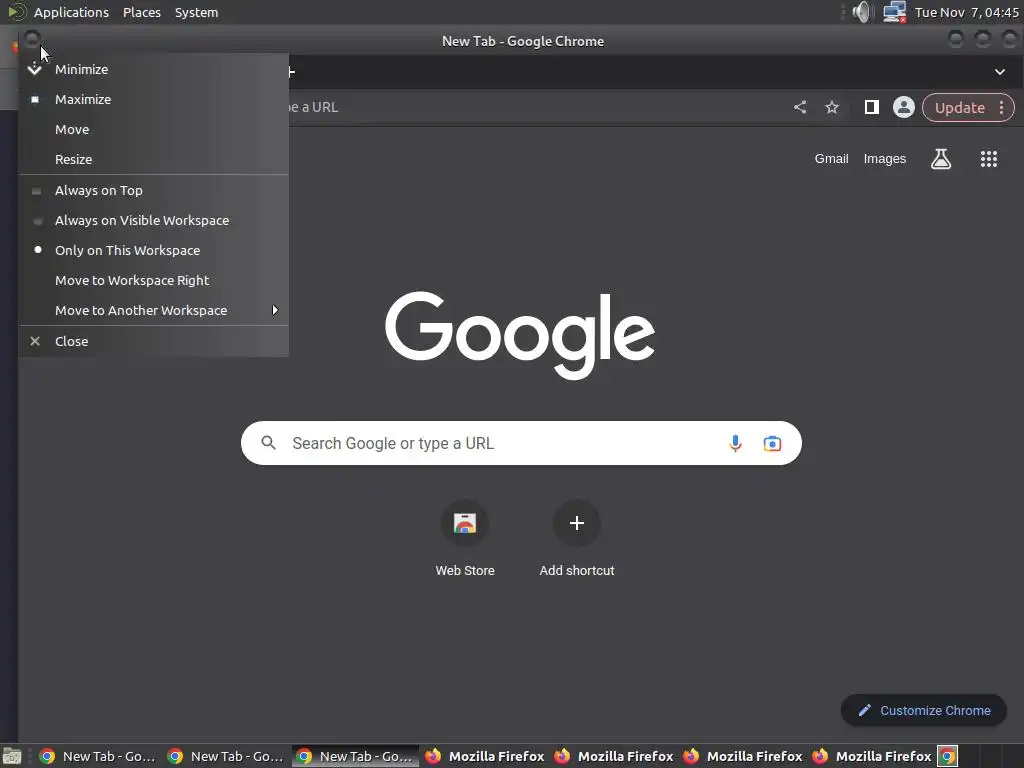This screenshot has height=768, width=1024.
Task: Open the Chrome profile avatar
Action: [x=904, y=107]
